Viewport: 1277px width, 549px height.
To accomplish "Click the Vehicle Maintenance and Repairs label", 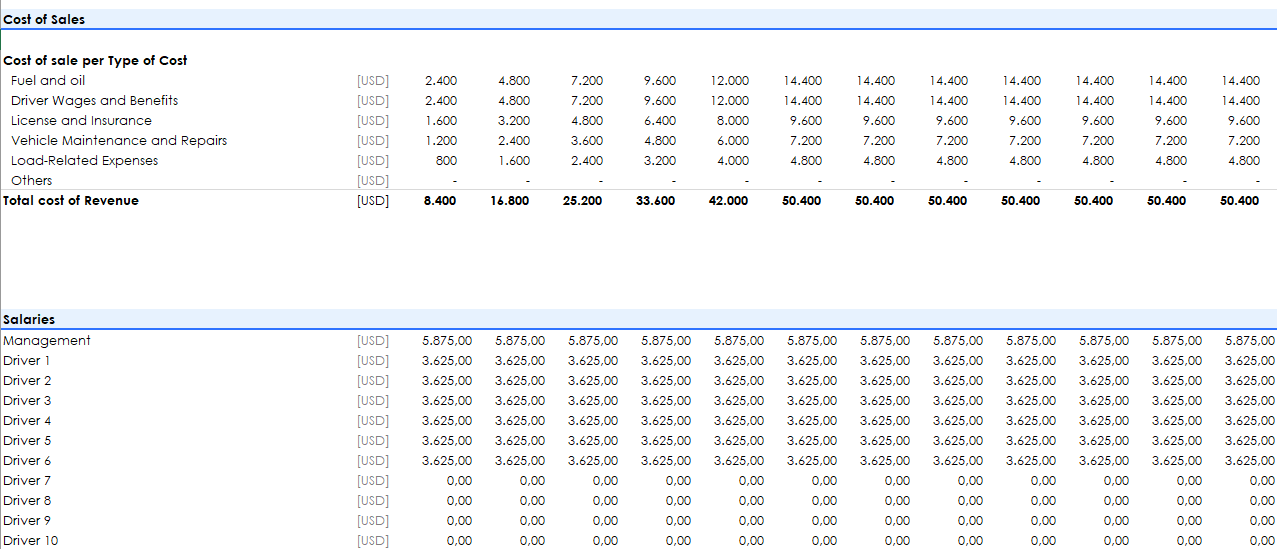I will [x=118, y=140].
